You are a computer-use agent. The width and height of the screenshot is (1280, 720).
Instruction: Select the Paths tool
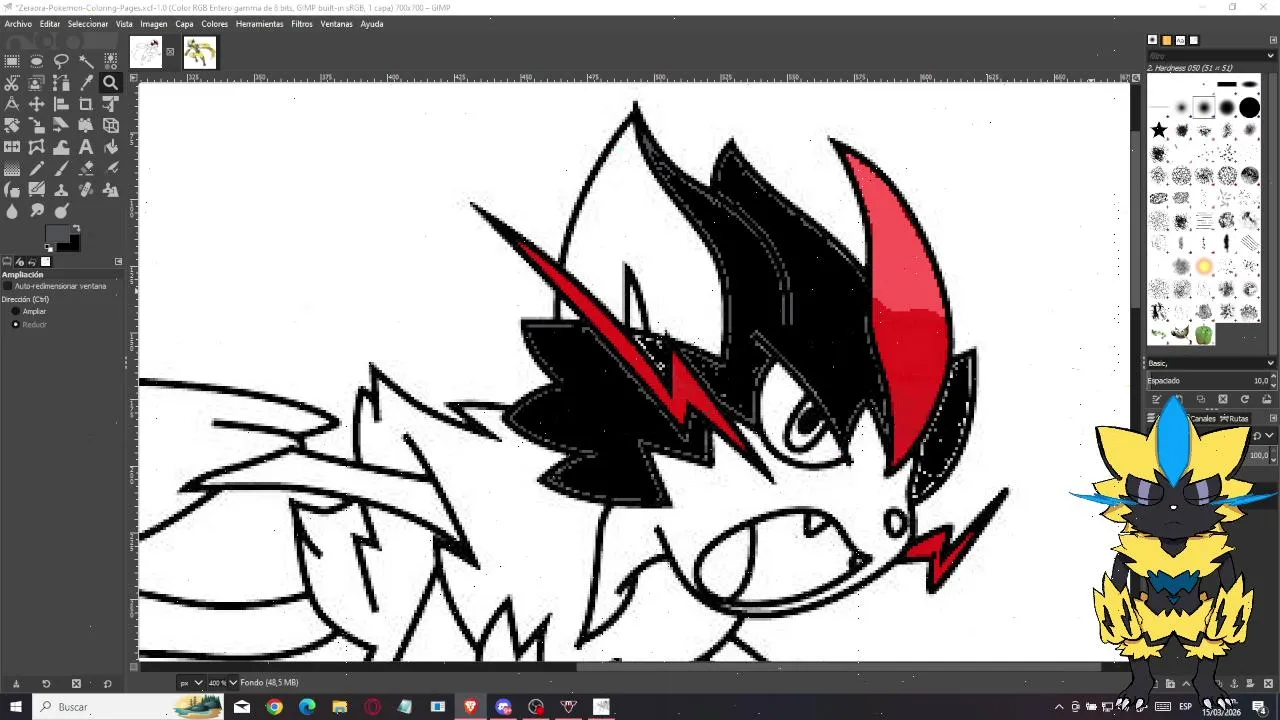pos(61,83)
